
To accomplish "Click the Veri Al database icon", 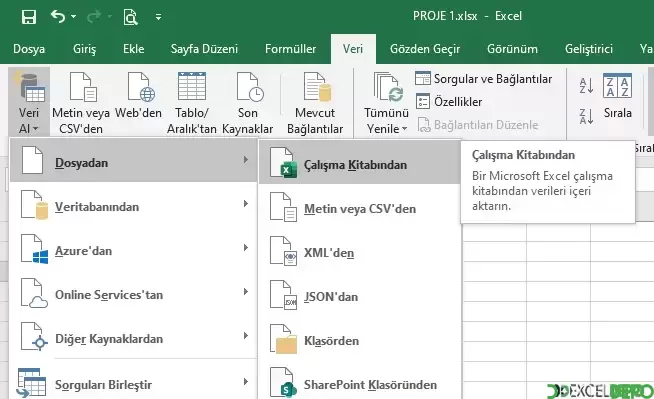I will point(30,87).
